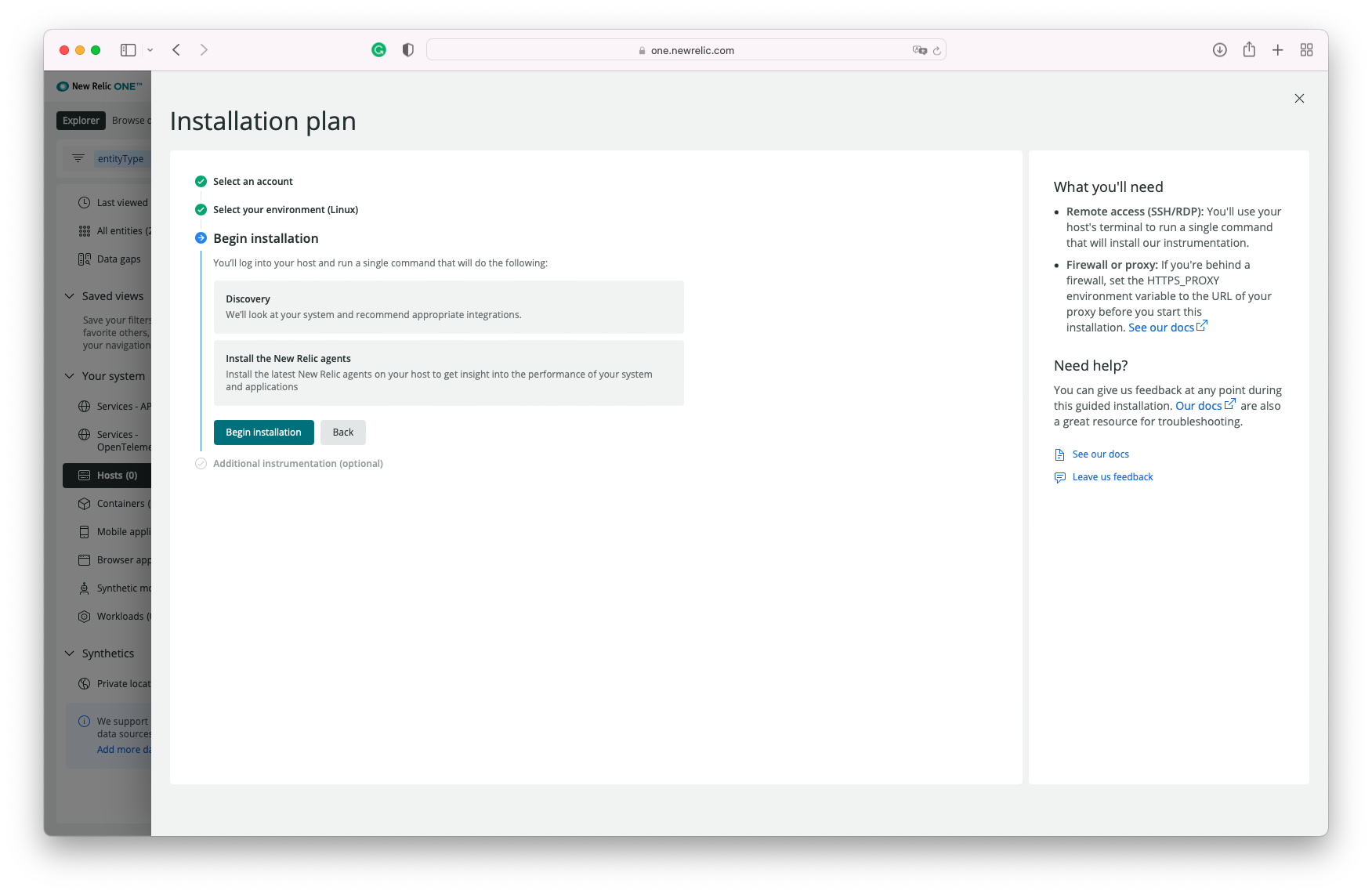Go forward with Safari forward arrow

pos(204,50)
